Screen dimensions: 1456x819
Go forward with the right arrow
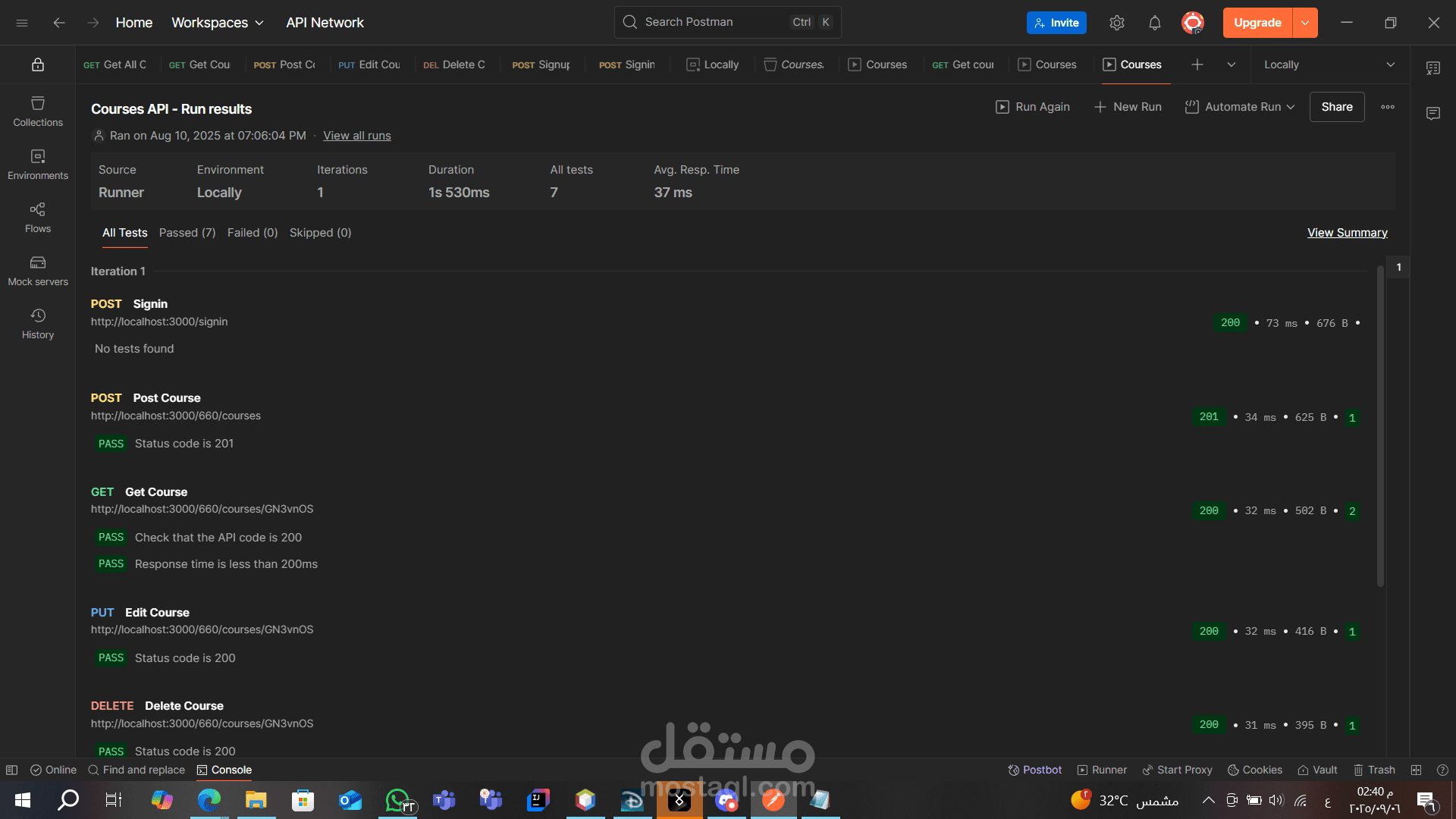[93, 23]
